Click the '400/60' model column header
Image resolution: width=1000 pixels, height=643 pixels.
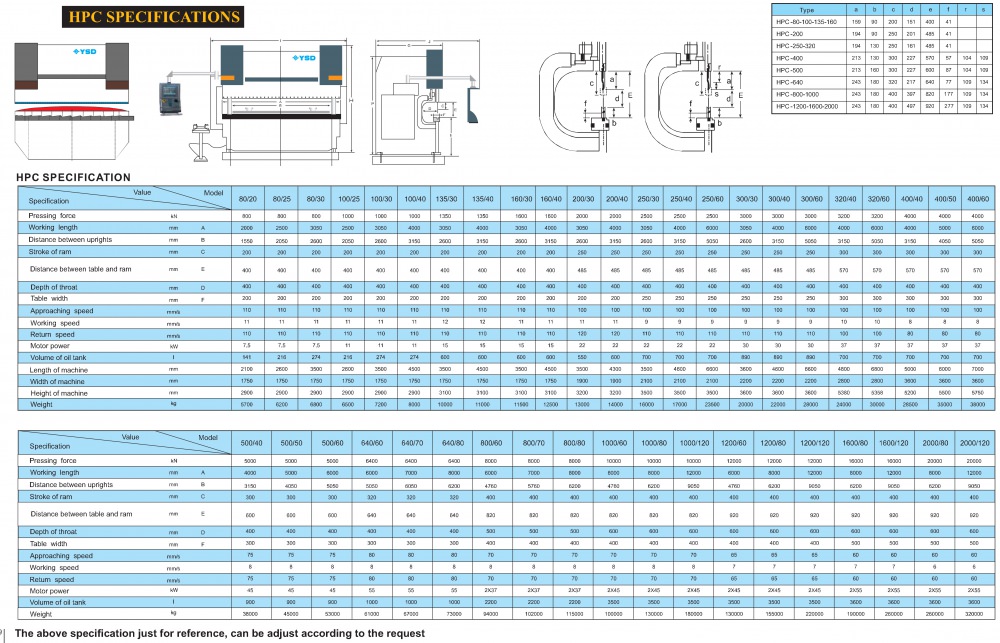tap(978, 199)
